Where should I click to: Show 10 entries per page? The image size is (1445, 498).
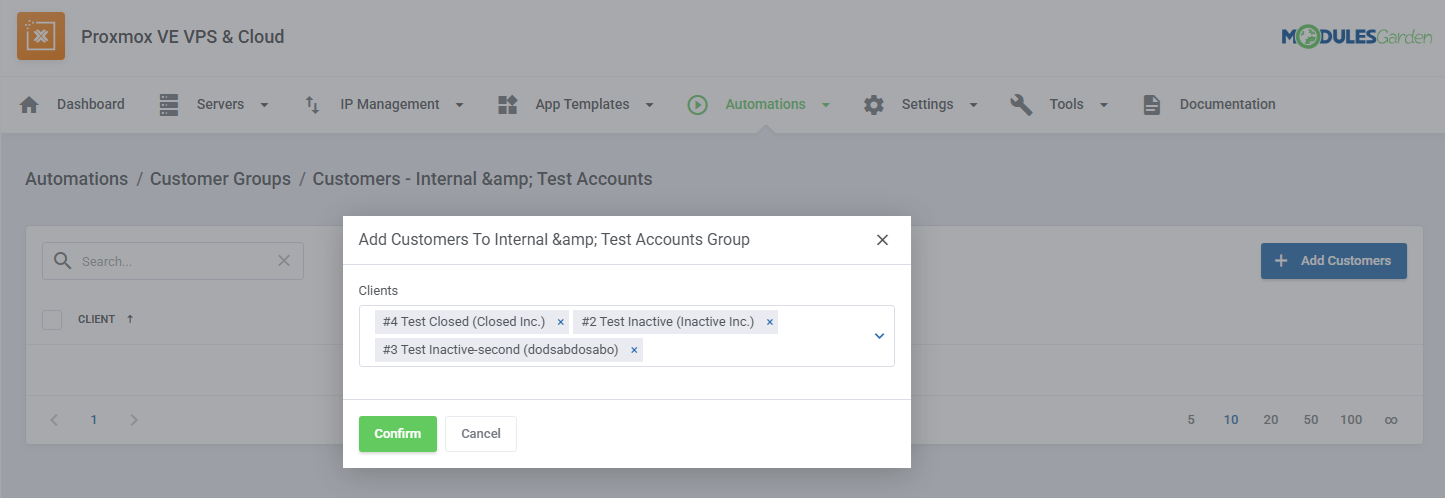pos(1231,420)
